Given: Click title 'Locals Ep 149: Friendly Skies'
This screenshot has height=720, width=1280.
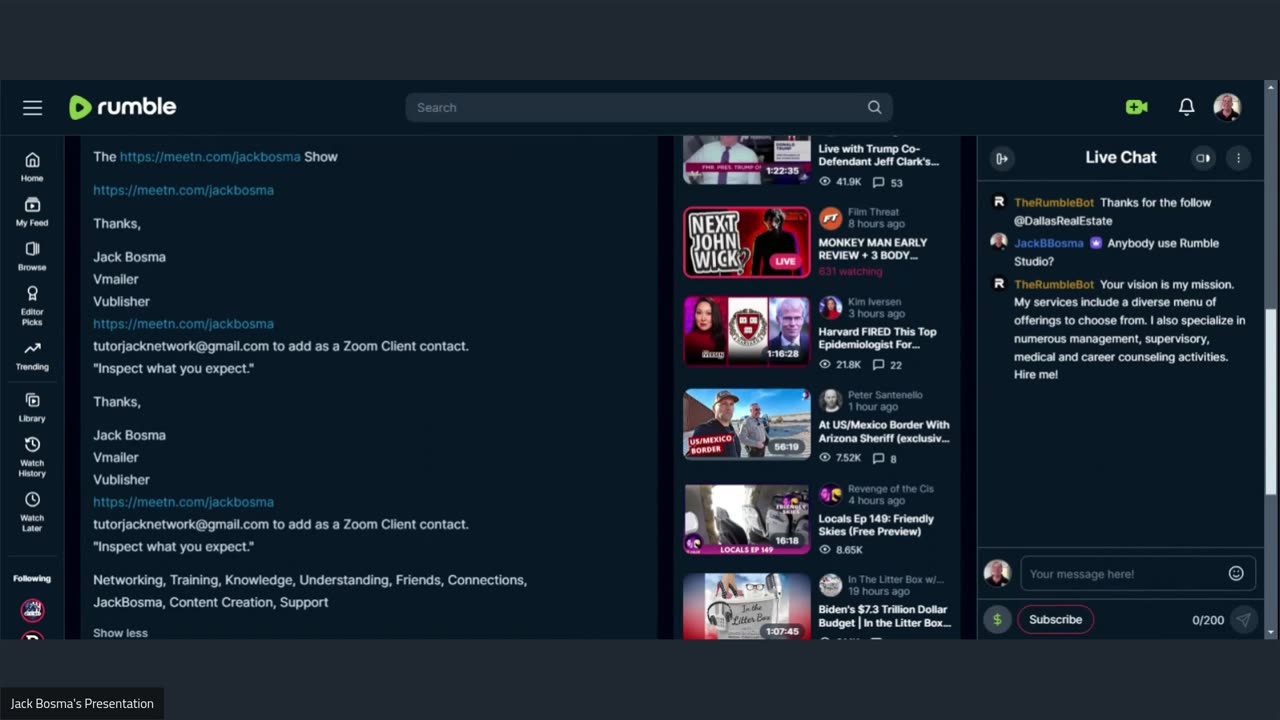Looking at the screenshot, I should point(876,525).
